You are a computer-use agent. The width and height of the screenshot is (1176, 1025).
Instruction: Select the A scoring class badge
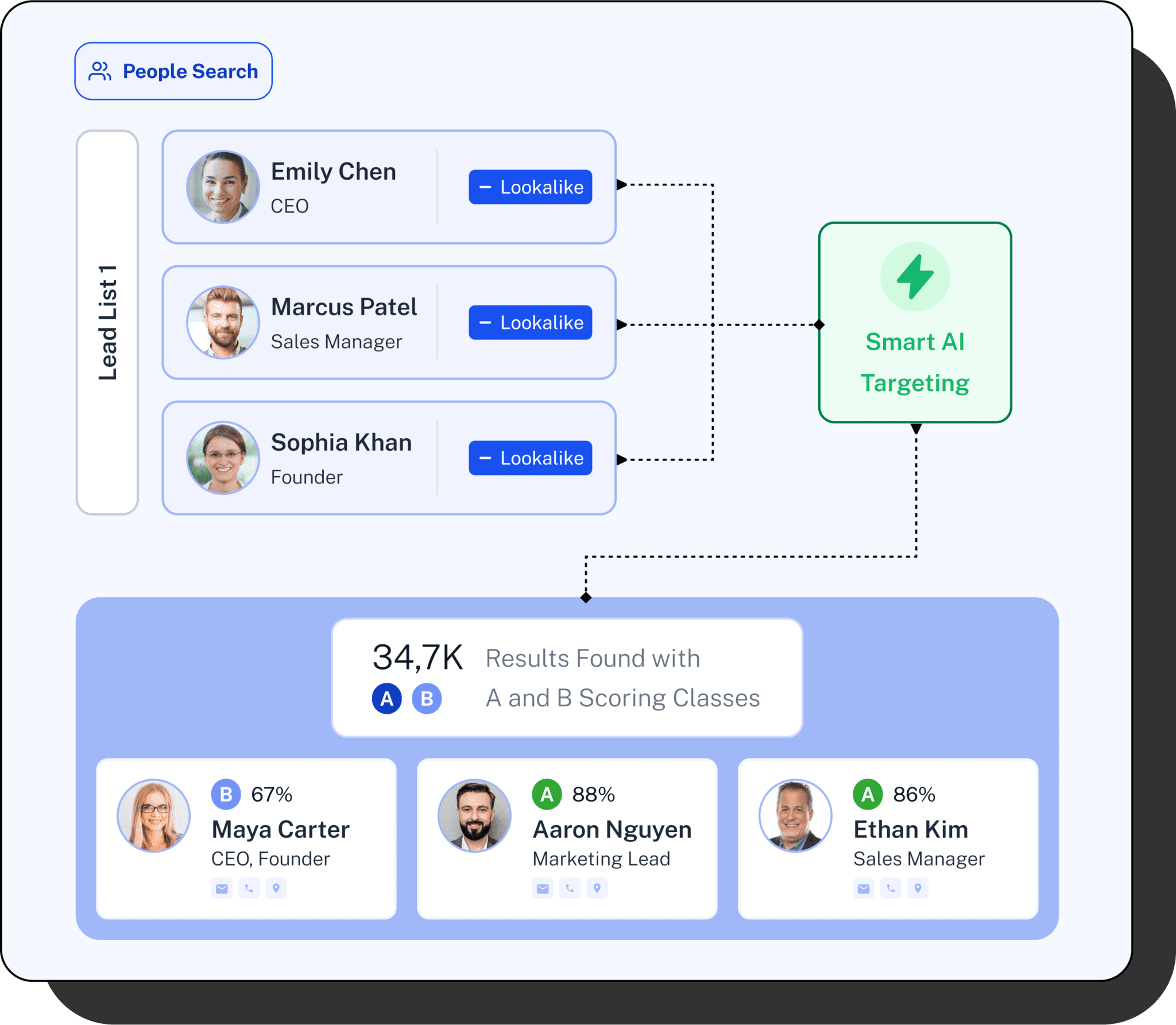387,698
